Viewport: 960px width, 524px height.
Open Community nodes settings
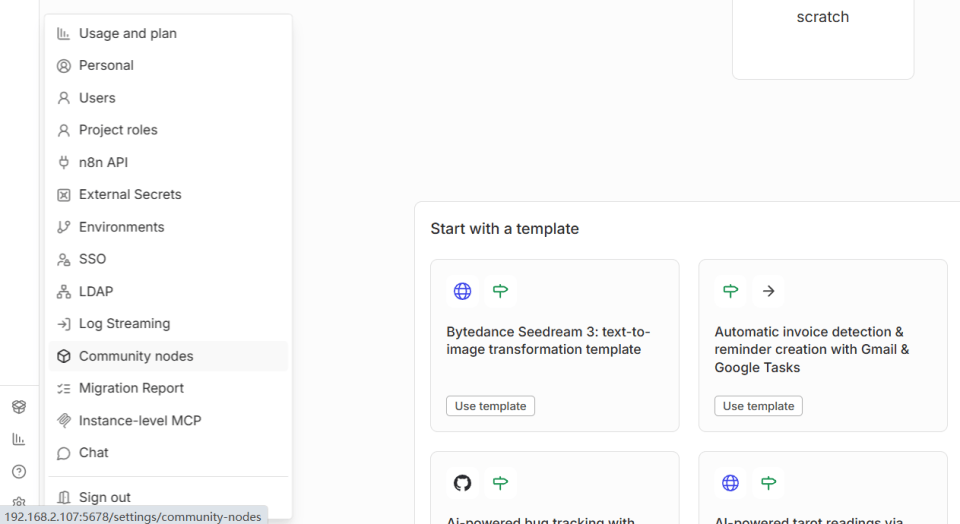click(x=136, y=356)
